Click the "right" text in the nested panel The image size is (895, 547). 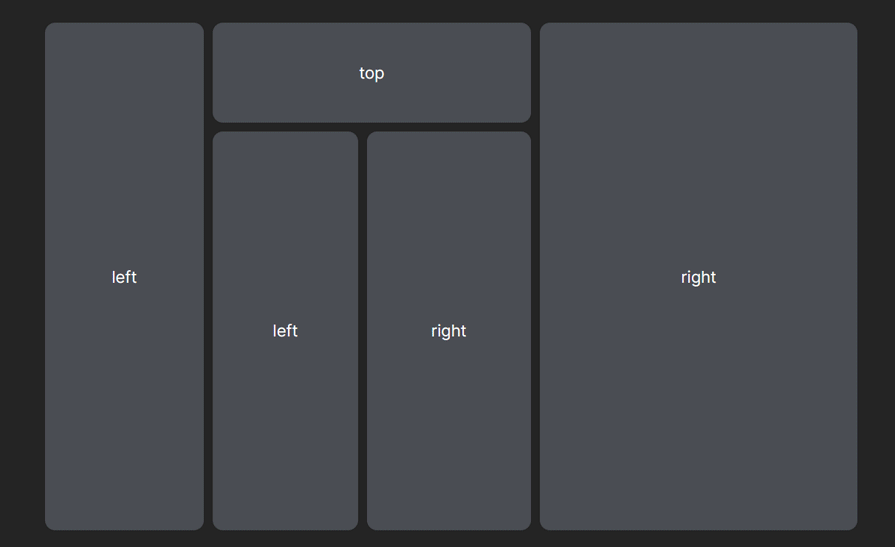[449, 331]
